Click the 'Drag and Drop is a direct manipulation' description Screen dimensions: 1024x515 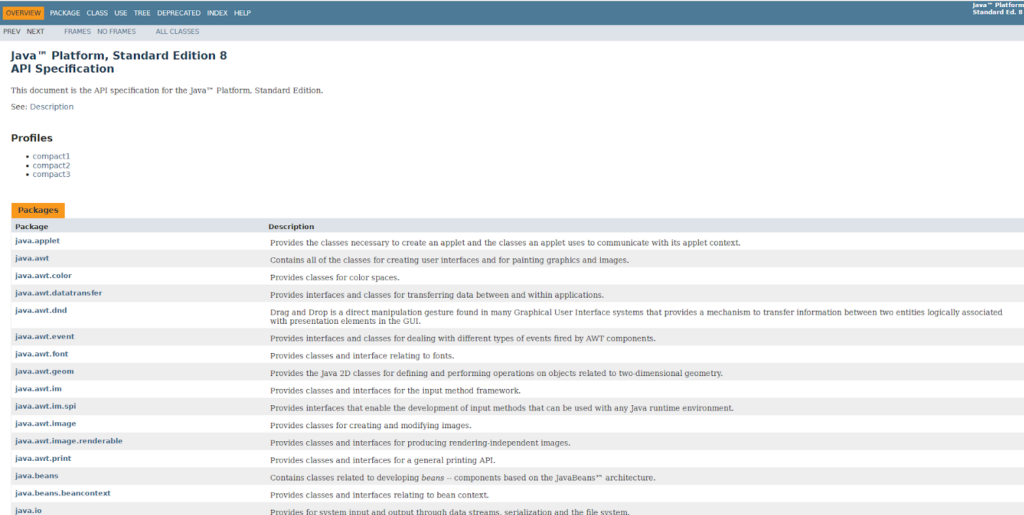[636, 317]
